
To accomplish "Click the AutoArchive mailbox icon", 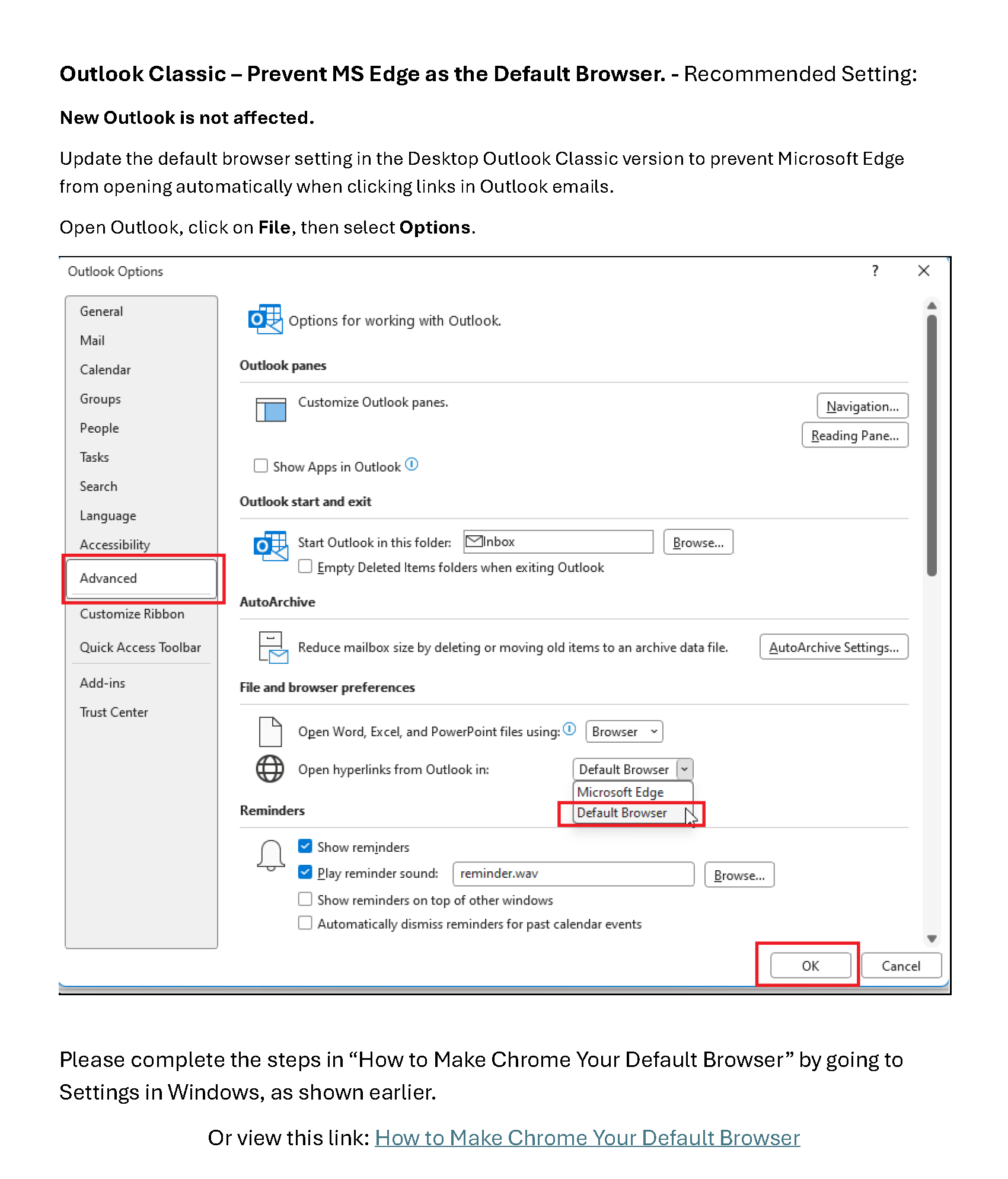I will [273, 647].
